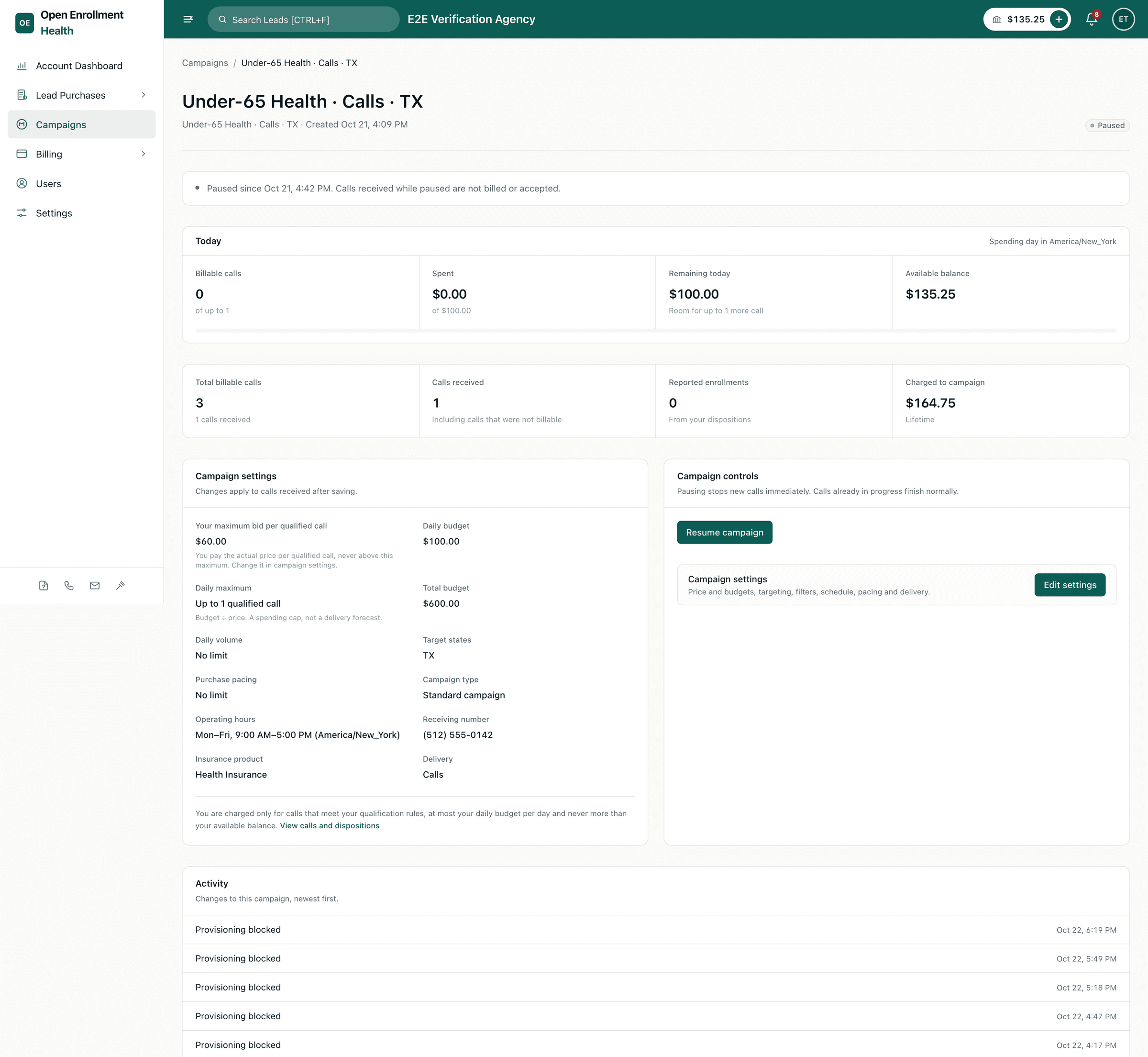Click the E2E Verification Agency title
Viewport: 1148px width, 1057px height.
pos(471,20)
